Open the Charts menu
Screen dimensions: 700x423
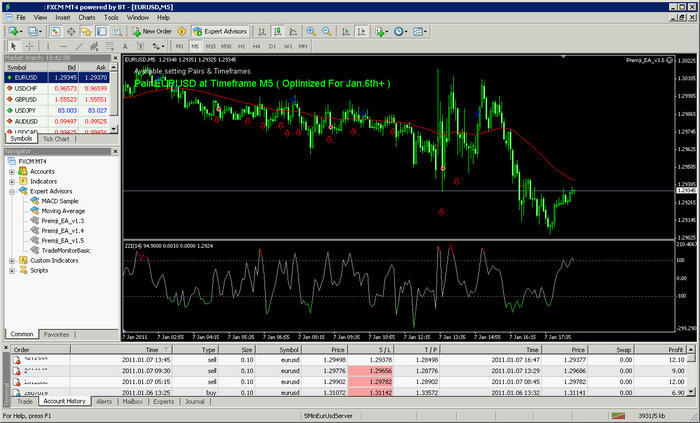(87, 18)
